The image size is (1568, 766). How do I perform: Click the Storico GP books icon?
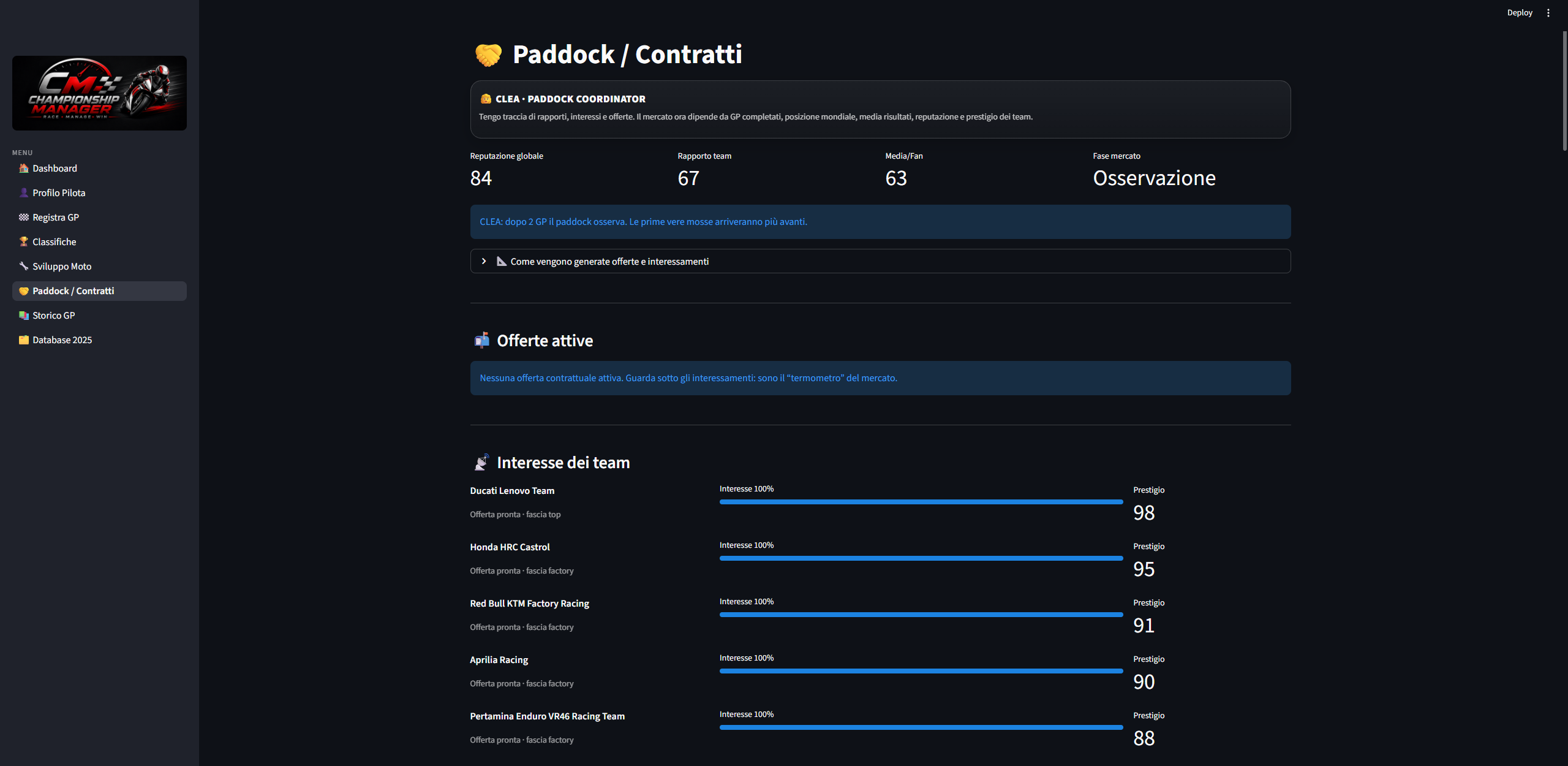coord(24,315)
